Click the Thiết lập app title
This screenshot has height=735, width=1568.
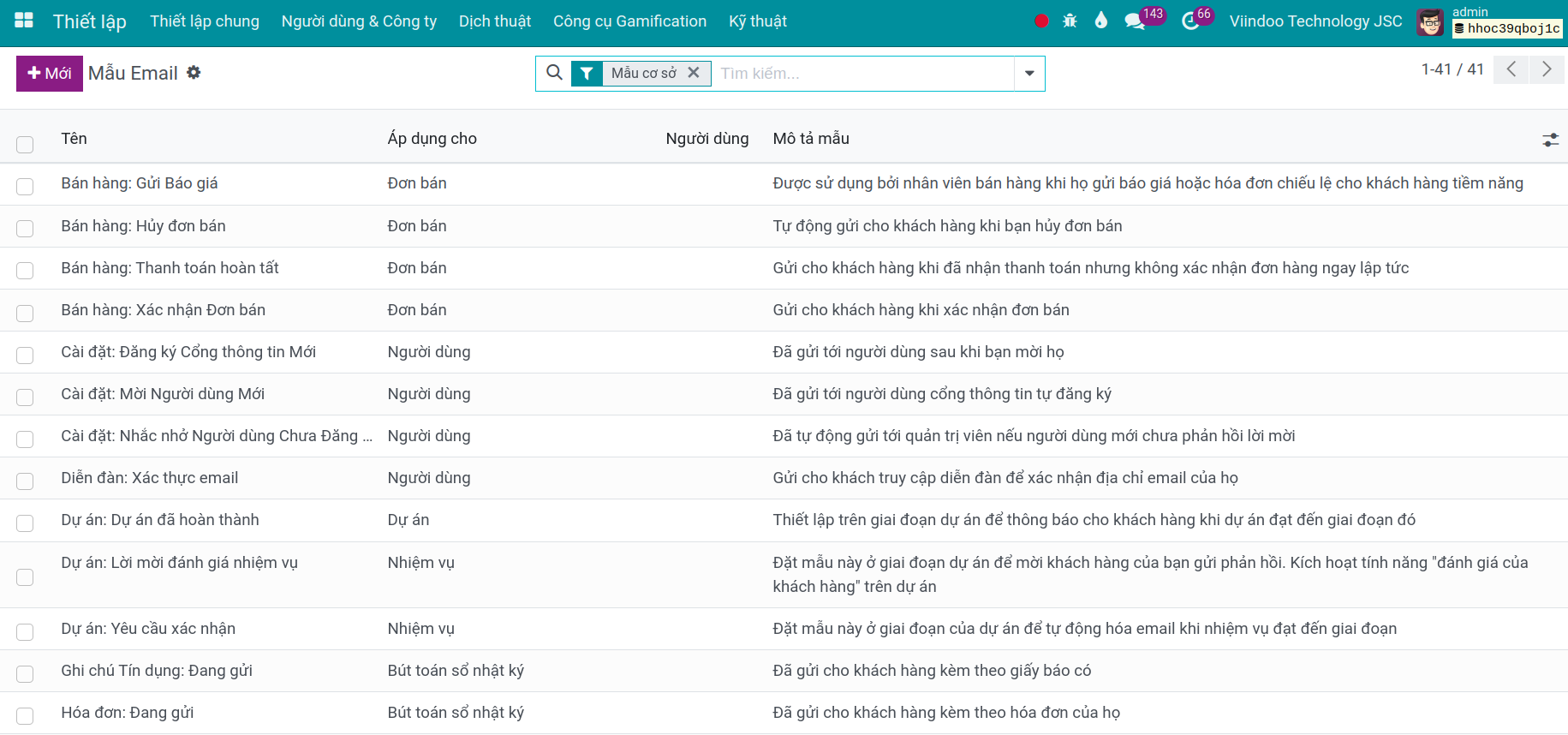point(89,21)
